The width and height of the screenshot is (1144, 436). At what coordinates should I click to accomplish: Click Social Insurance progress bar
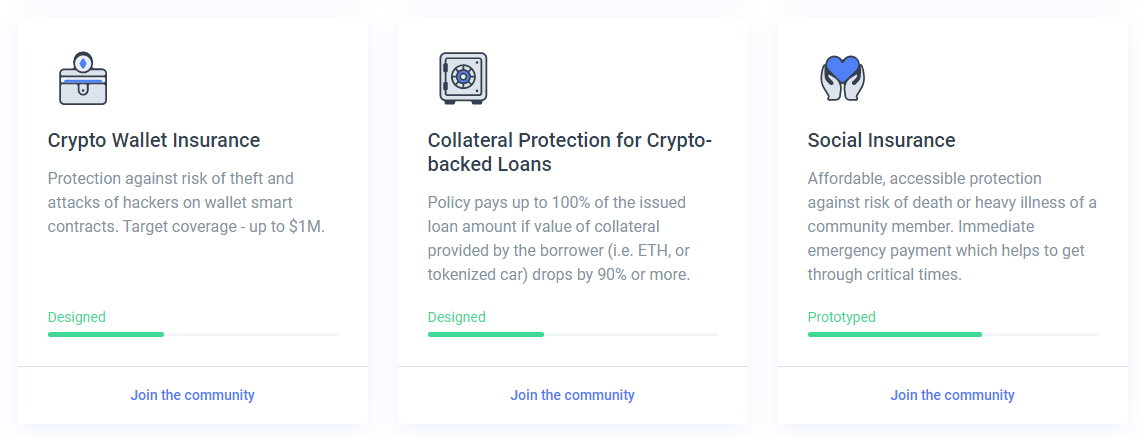pyautogui.click(x=952, y=334)
